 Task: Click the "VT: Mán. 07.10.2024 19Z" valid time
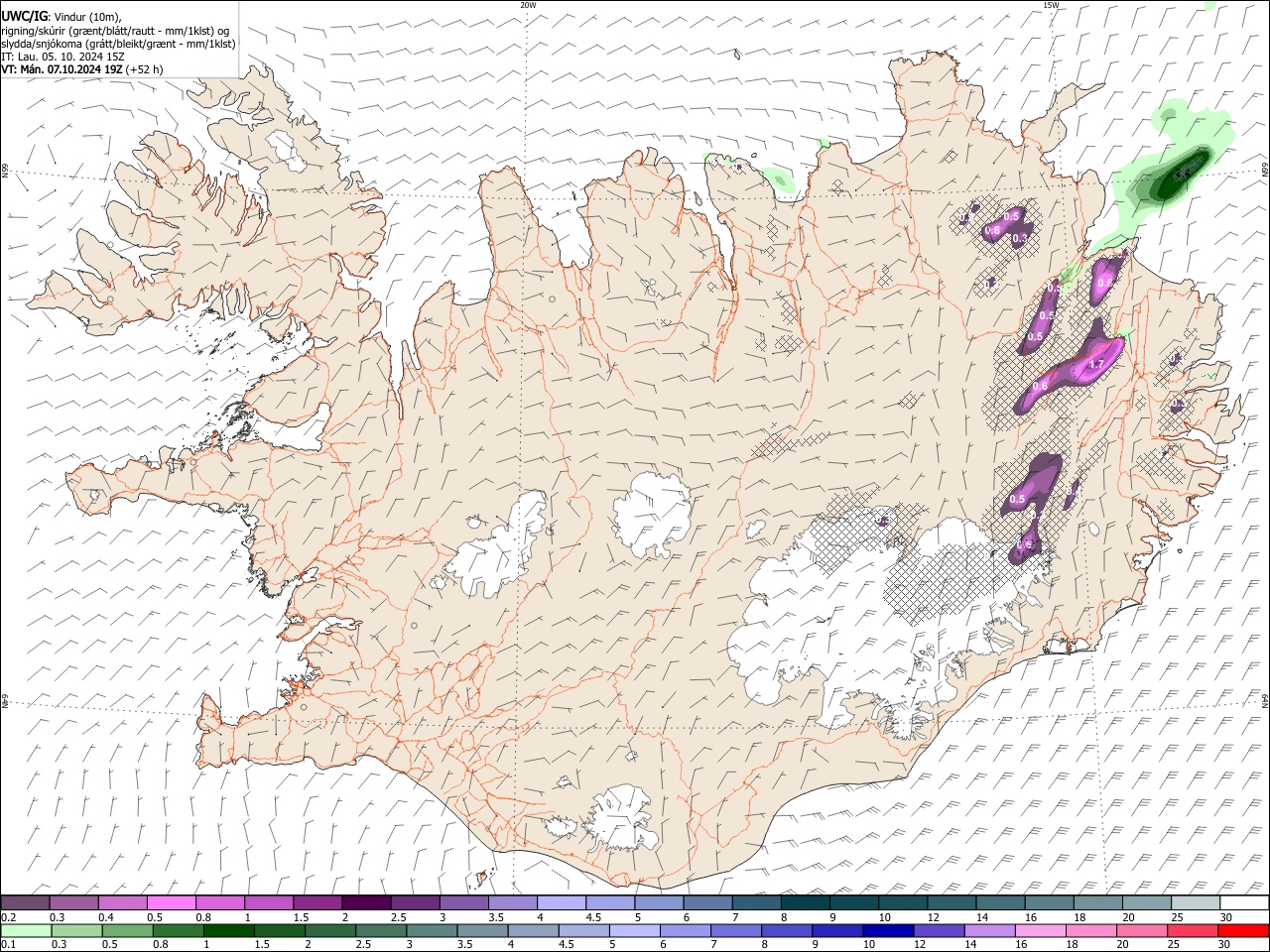coord(62,69)
